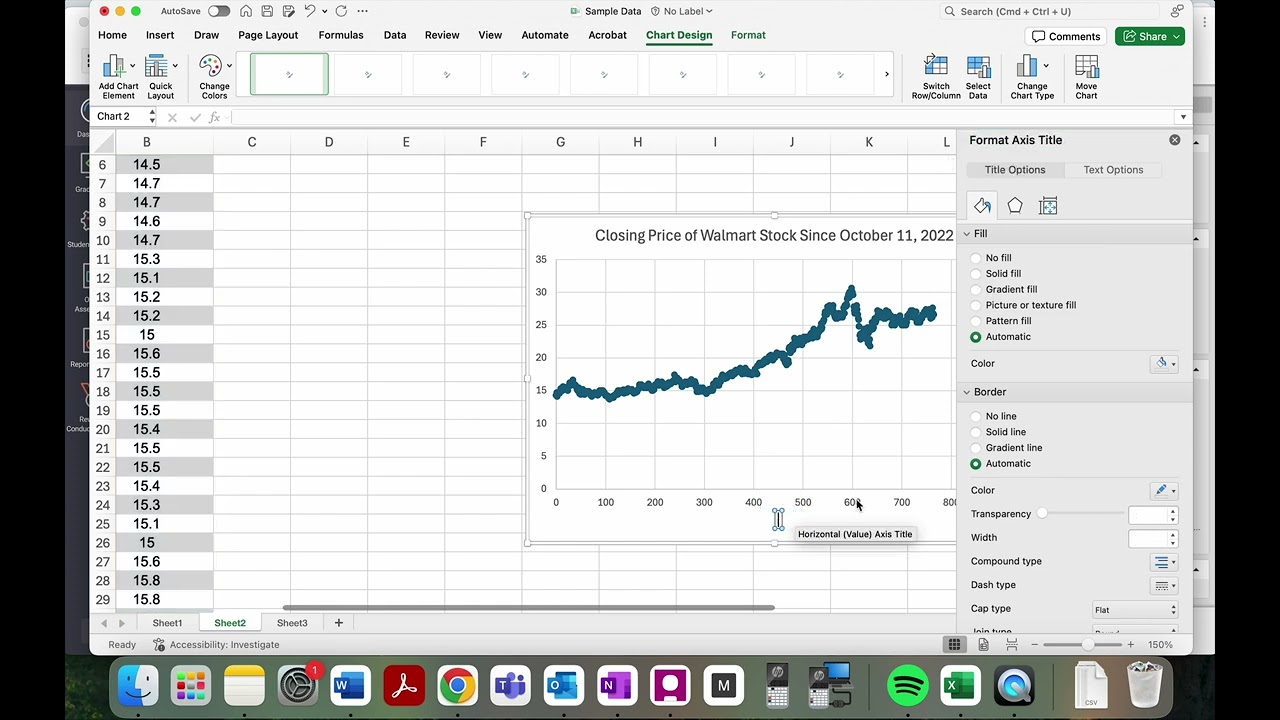Open Dash type dropdown
1280x720 pixels.
click(1165, 585)
